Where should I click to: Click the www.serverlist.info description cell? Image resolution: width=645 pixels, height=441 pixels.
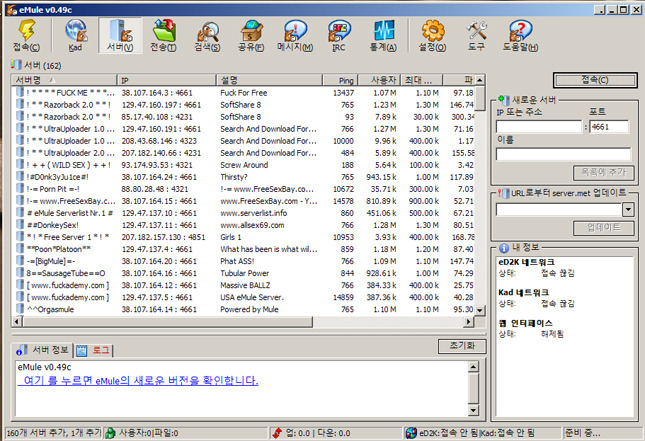(x=254, y=213)
